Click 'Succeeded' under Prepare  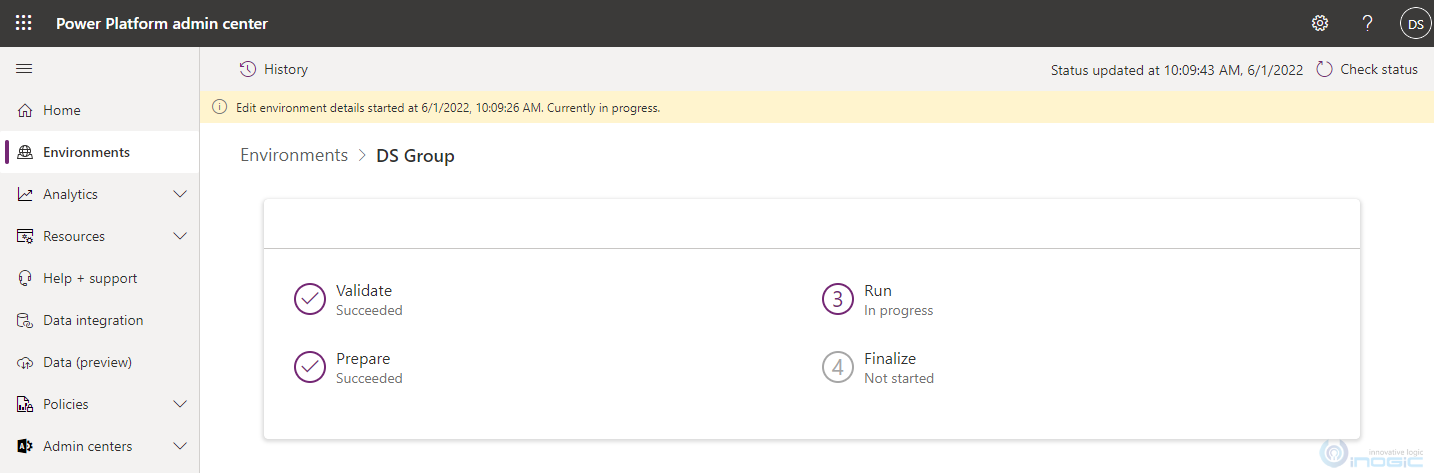pyautogui.click(x=369, y=378)
